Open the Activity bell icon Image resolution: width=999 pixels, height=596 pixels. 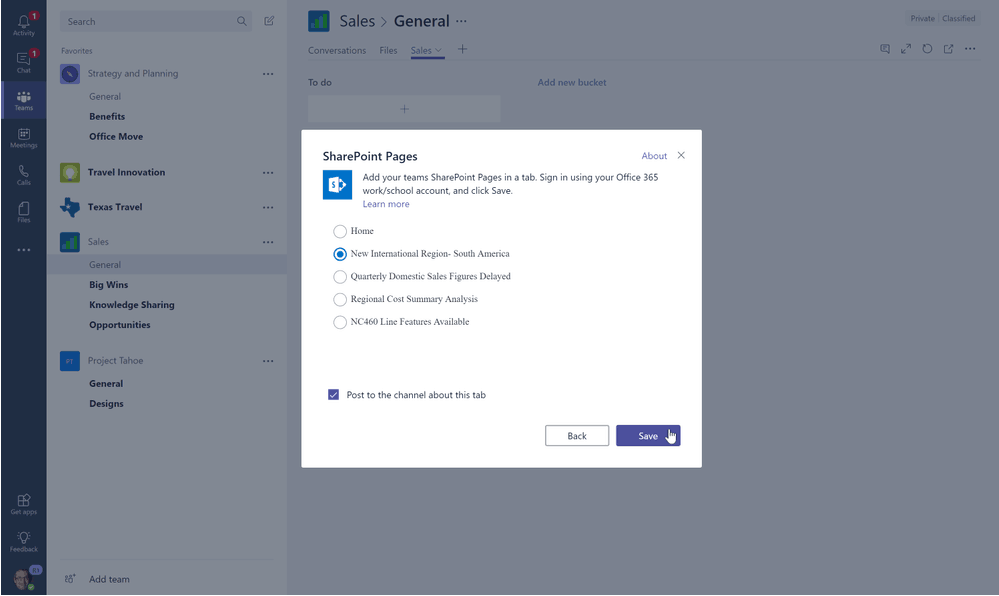24,24
